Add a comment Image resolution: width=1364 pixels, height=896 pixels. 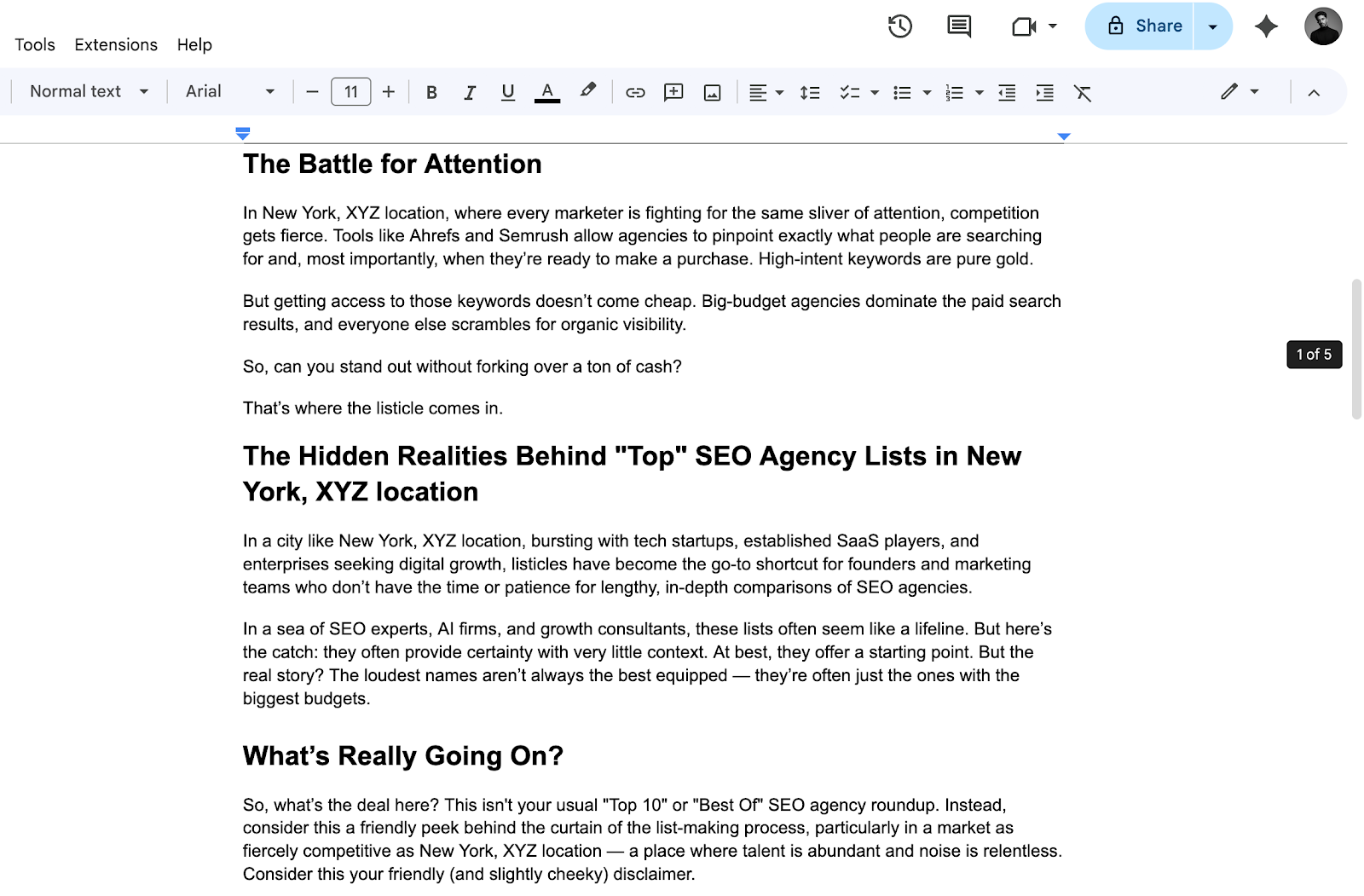tap(673, 92)
